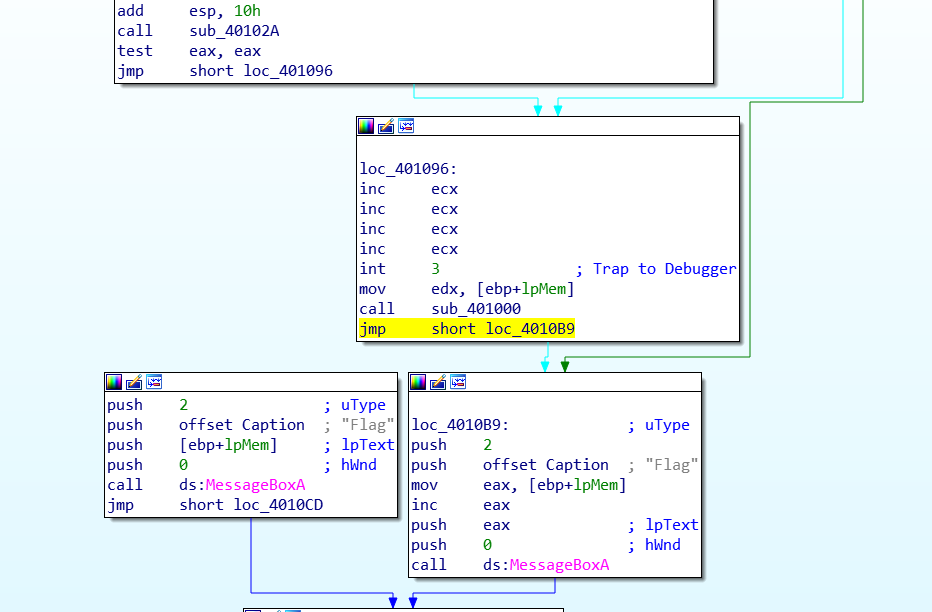The height and width of the screenshot is (612, 932).
Task: Click 'push 0' line below push [ebp+lpMem]
Action: pos(147,465)
